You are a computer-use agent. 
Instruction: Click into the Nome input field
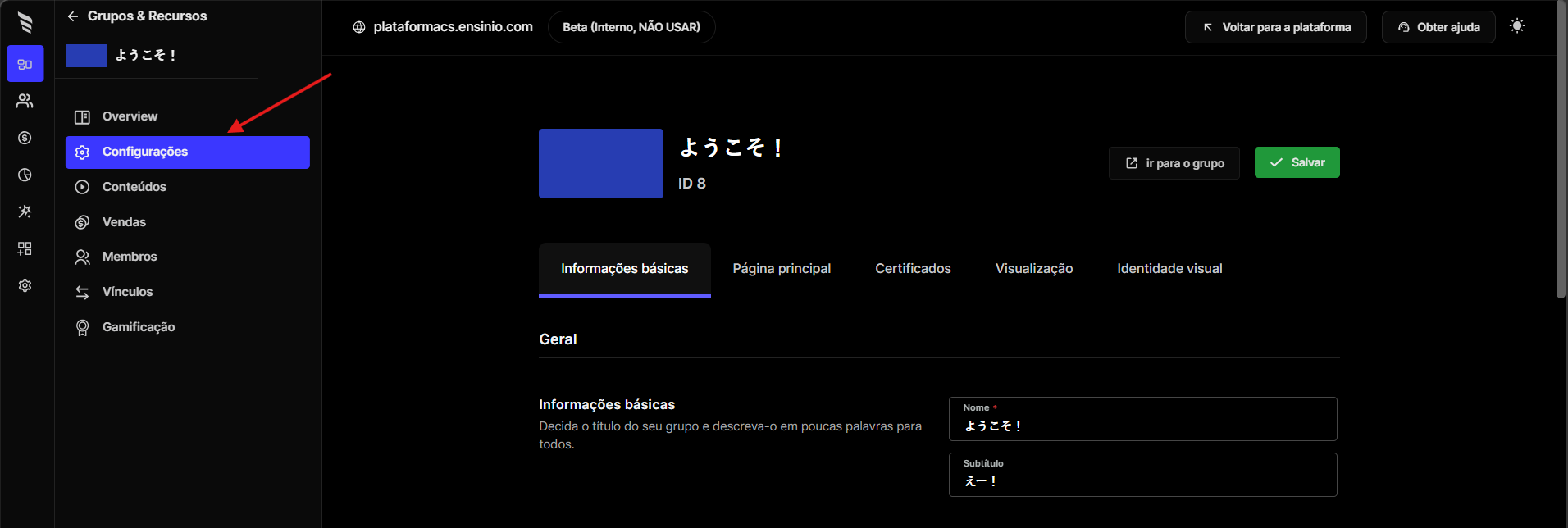1142,426
